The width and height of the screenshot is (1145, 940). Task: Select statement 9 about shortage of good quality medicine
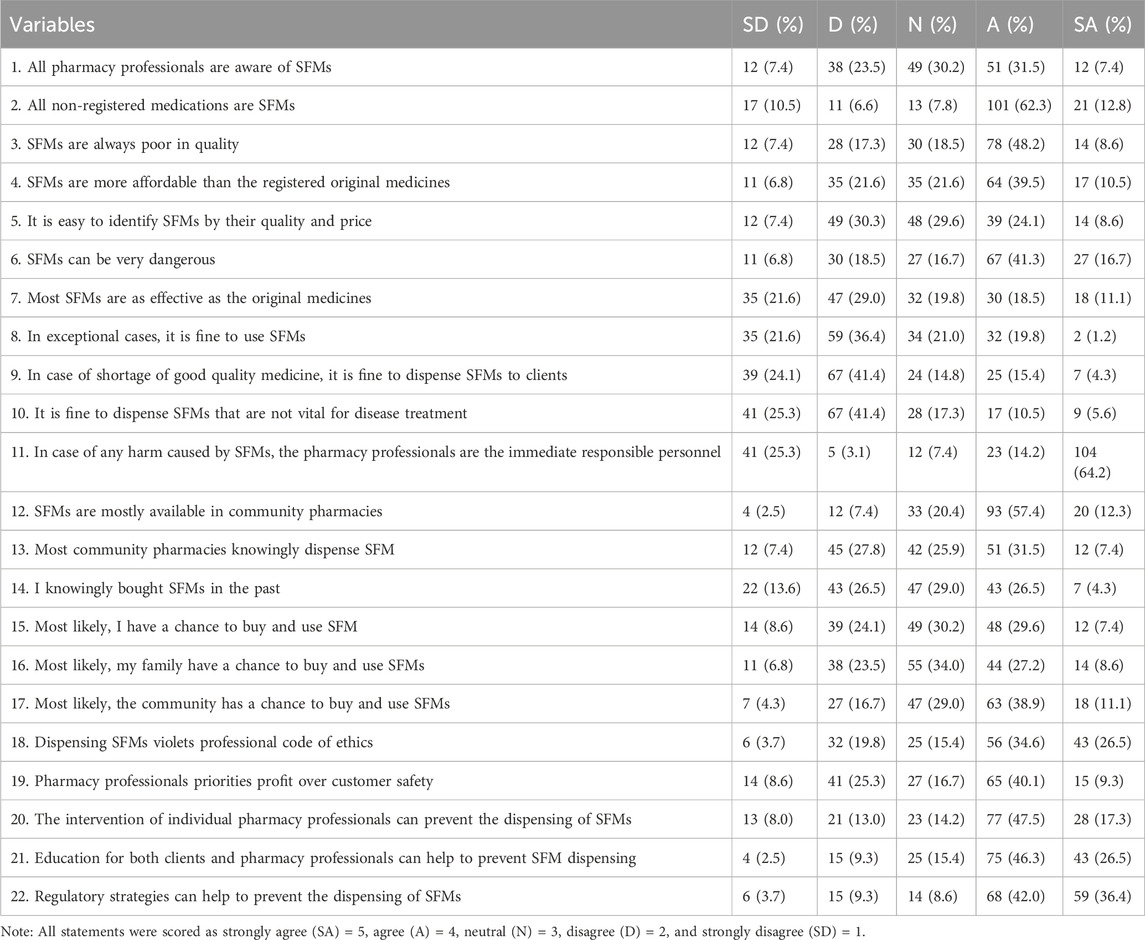[572, 375]
